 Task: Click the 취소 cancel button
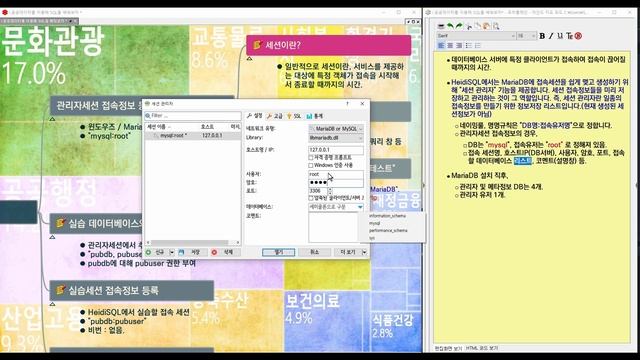point(314,253)
